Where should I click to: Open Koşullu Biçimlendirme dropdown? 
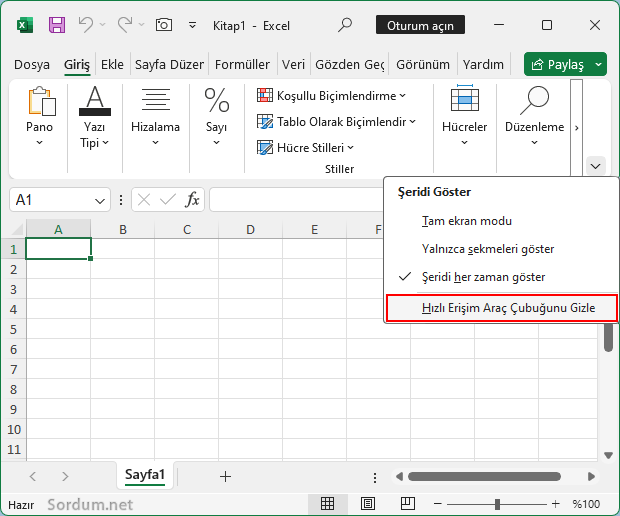[x=331, y=96]
